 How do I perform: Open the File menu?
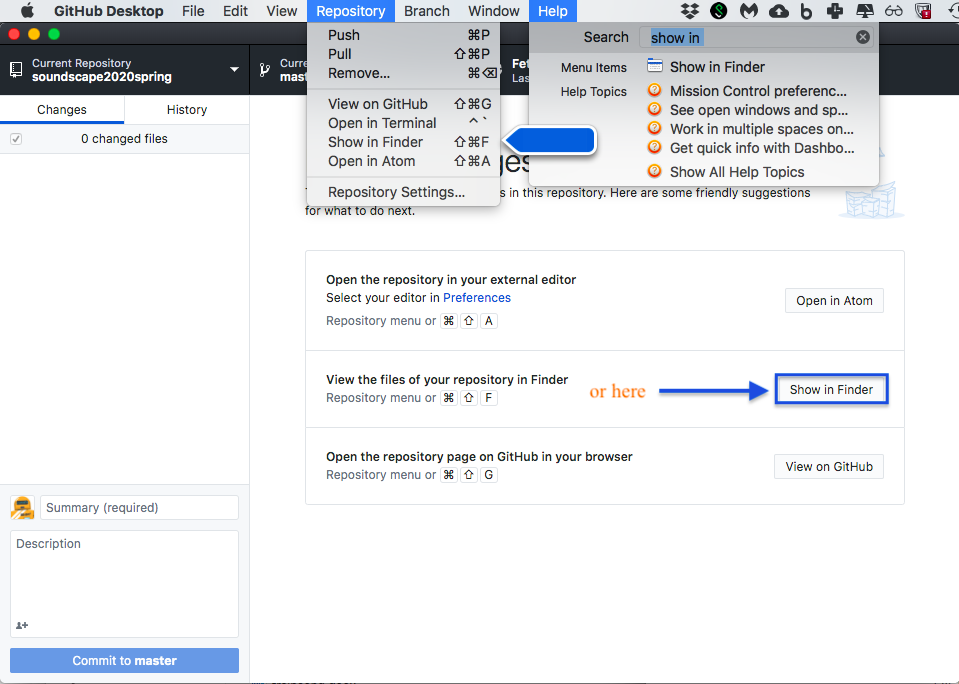193,11
